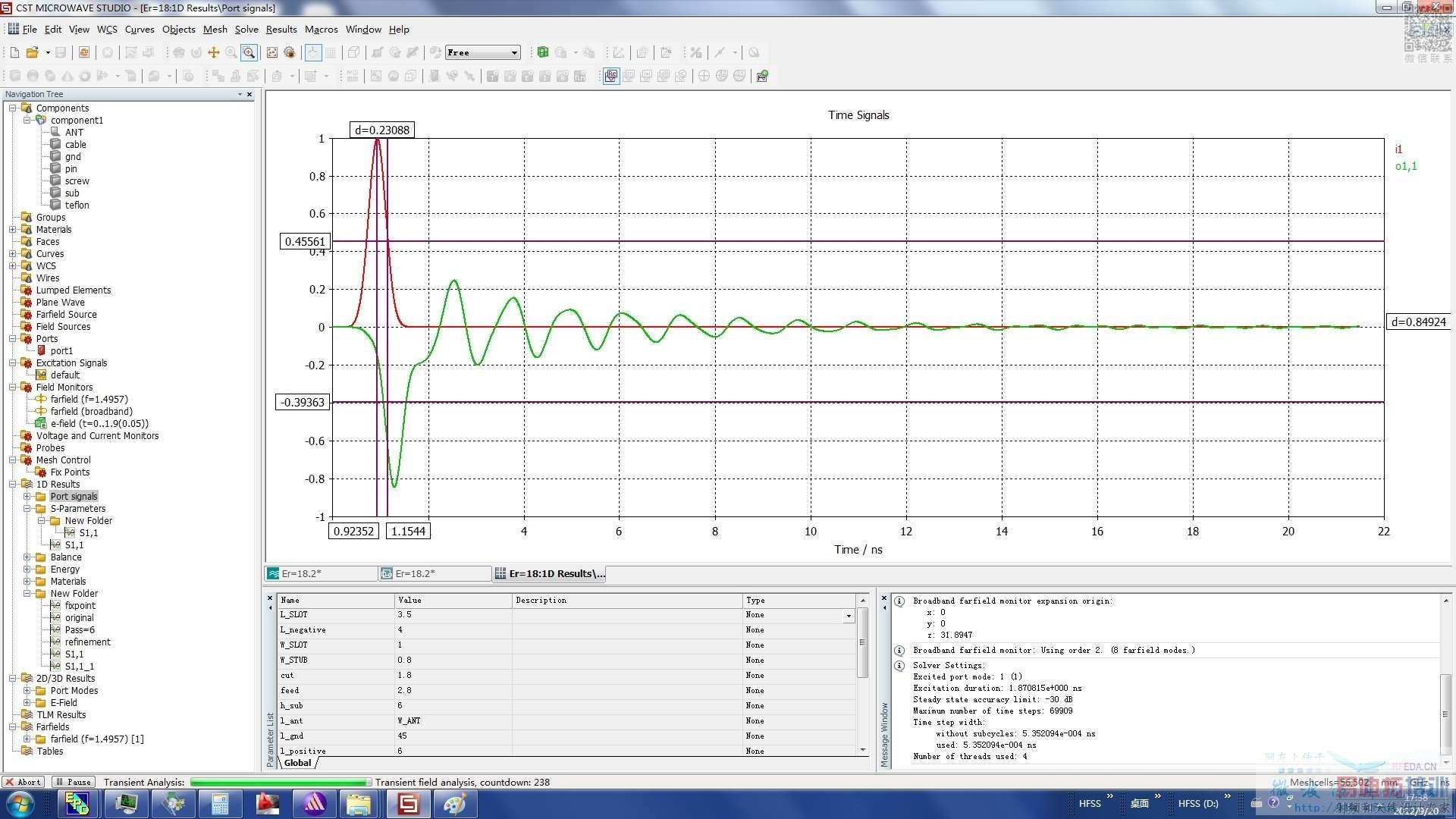
Task: Select farfield (broadband) monitor in tree
Action: tap(91, 411)
